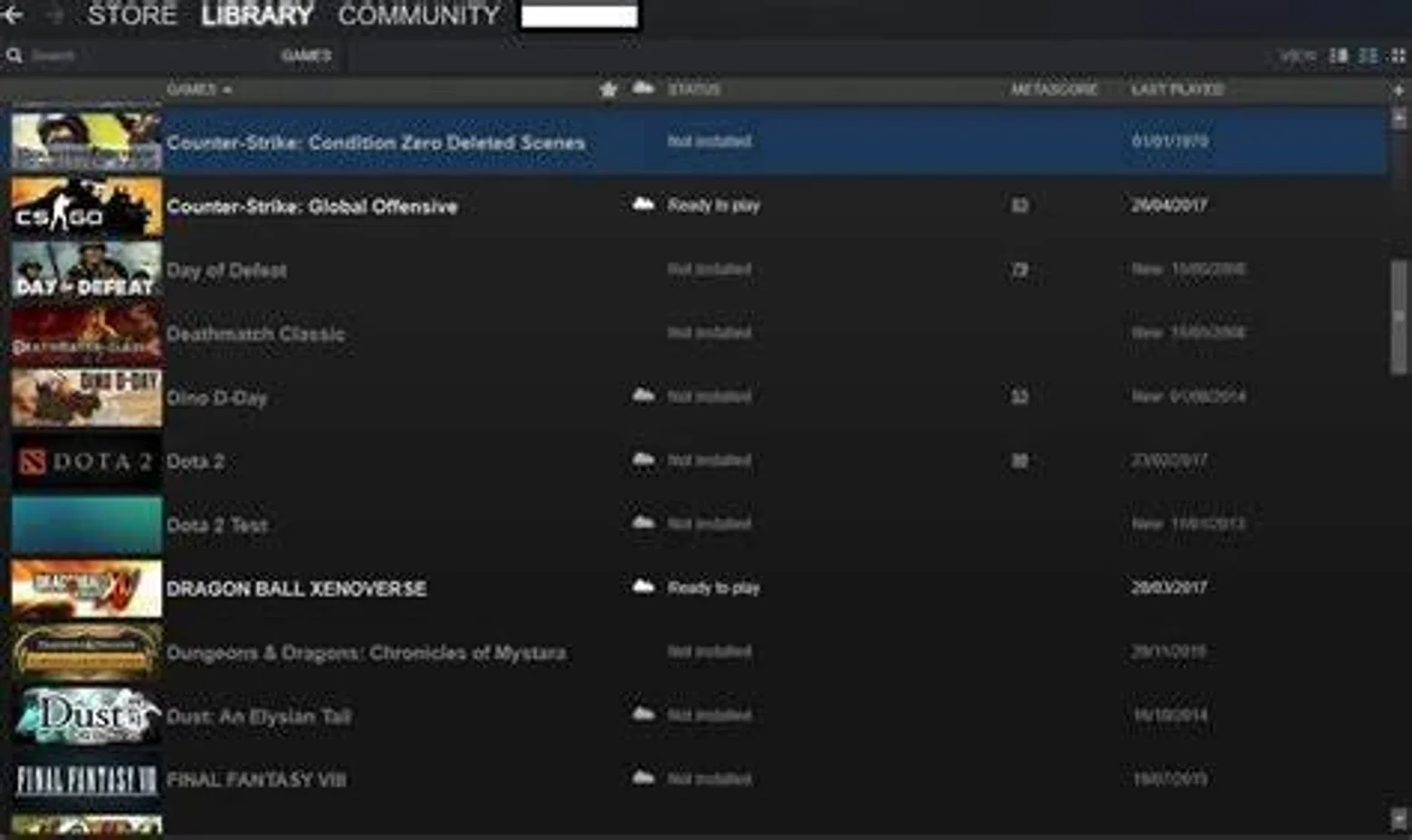Select "Counter-Strike: Condition Zero Deleted Scenes" title
The height and width of the screenshot is (840, 1412).
376,142
